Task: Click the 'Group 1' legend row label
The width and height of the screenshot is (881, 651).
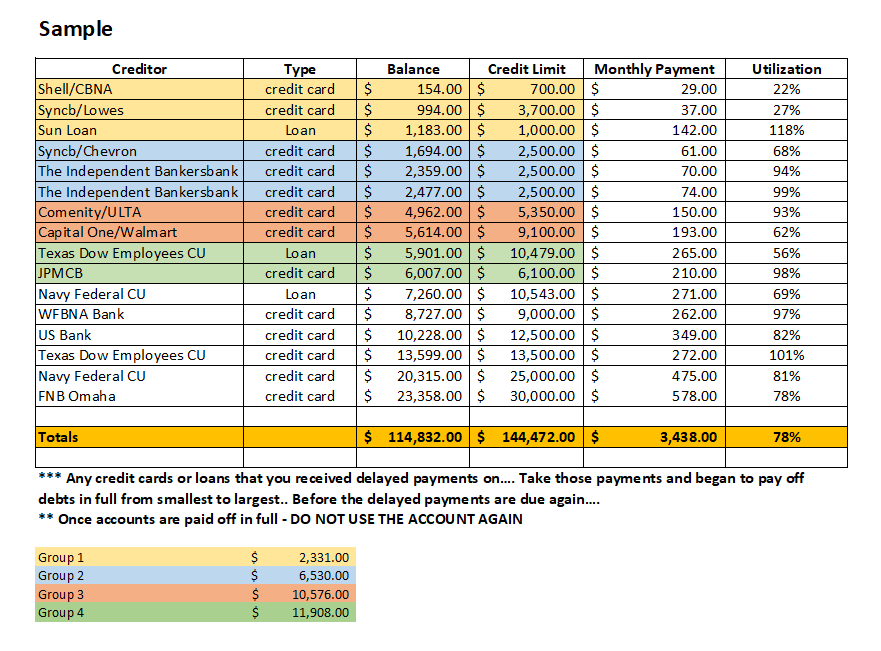Action: 61,557
